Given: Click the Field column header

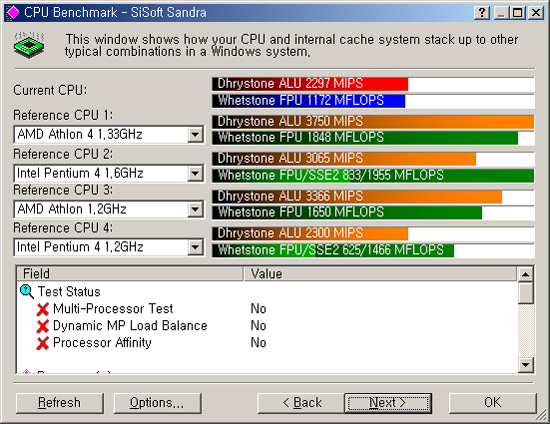Looking at the screenshot, I should (x=130, y=274).
